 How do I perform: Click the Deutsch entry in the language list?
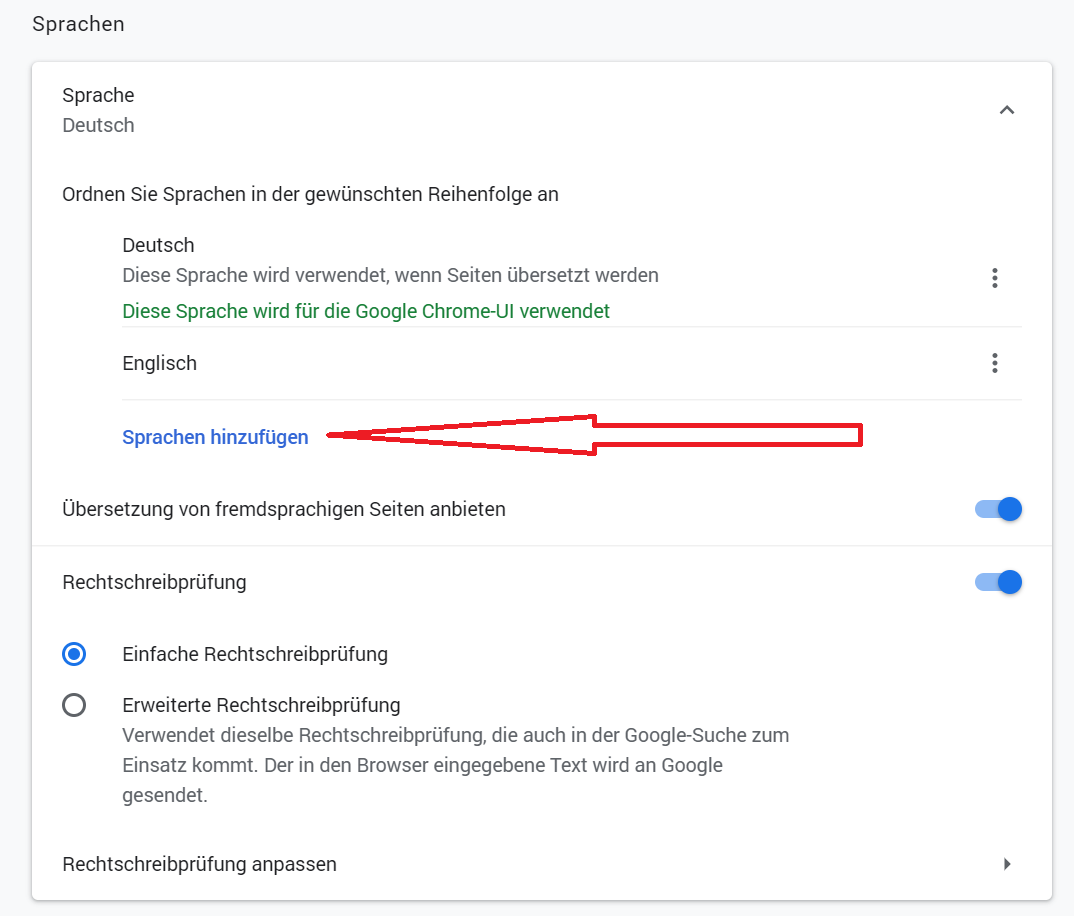[x=158, y=245]
